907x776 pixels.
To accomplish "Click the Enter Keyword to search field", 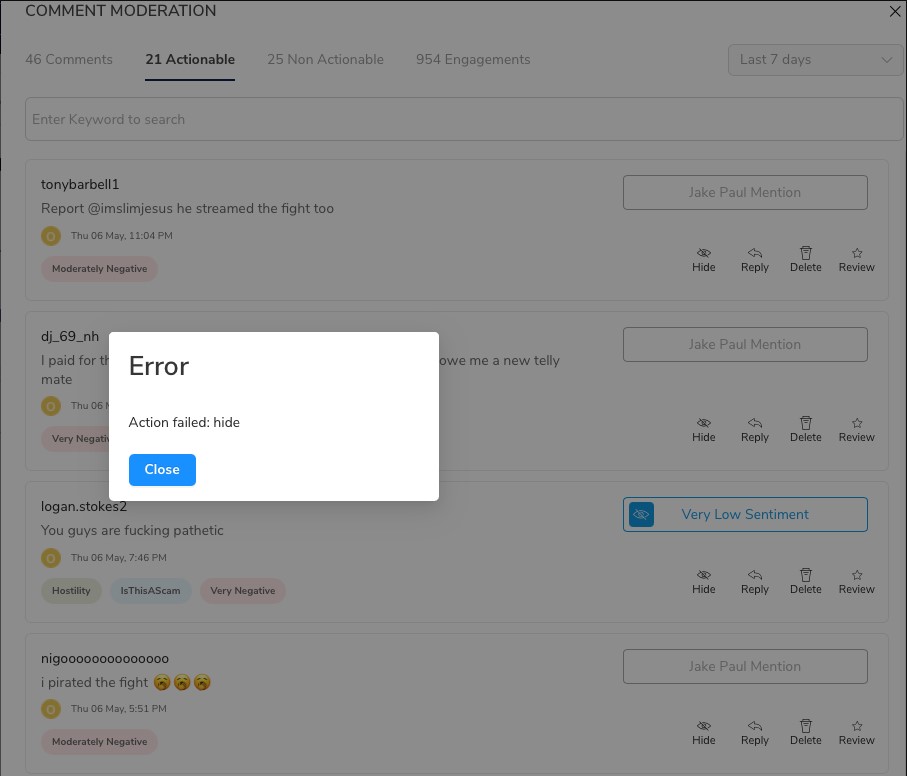I will coord(464,119).
